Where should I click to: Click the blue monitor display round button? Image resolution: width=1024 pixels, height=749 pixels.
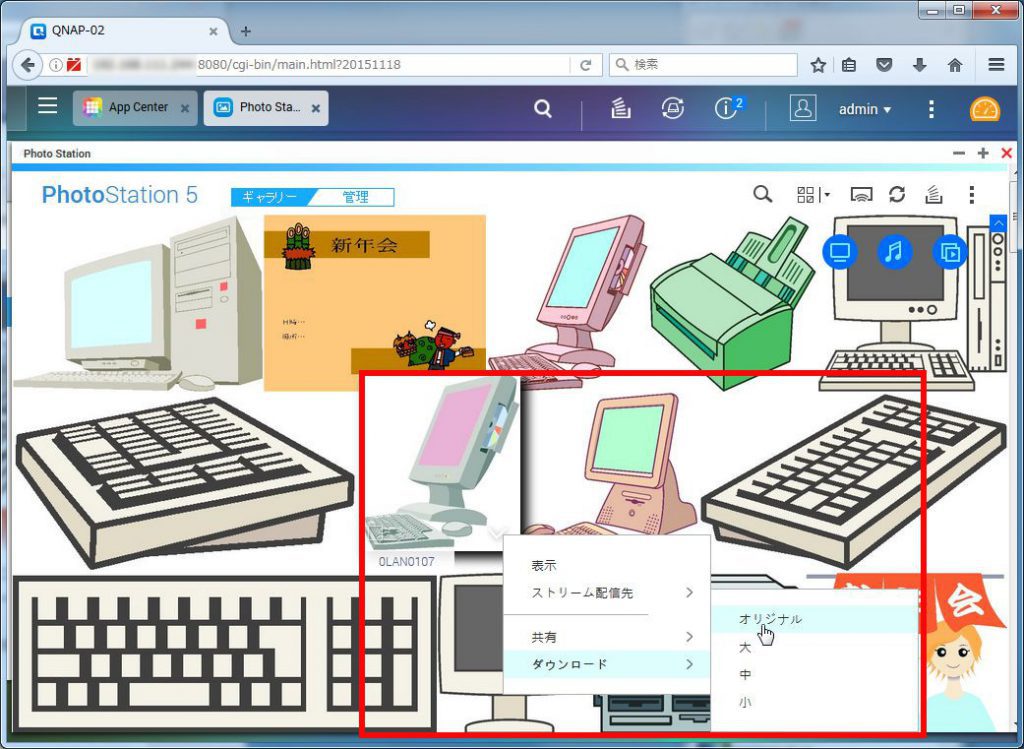(840, 251)
